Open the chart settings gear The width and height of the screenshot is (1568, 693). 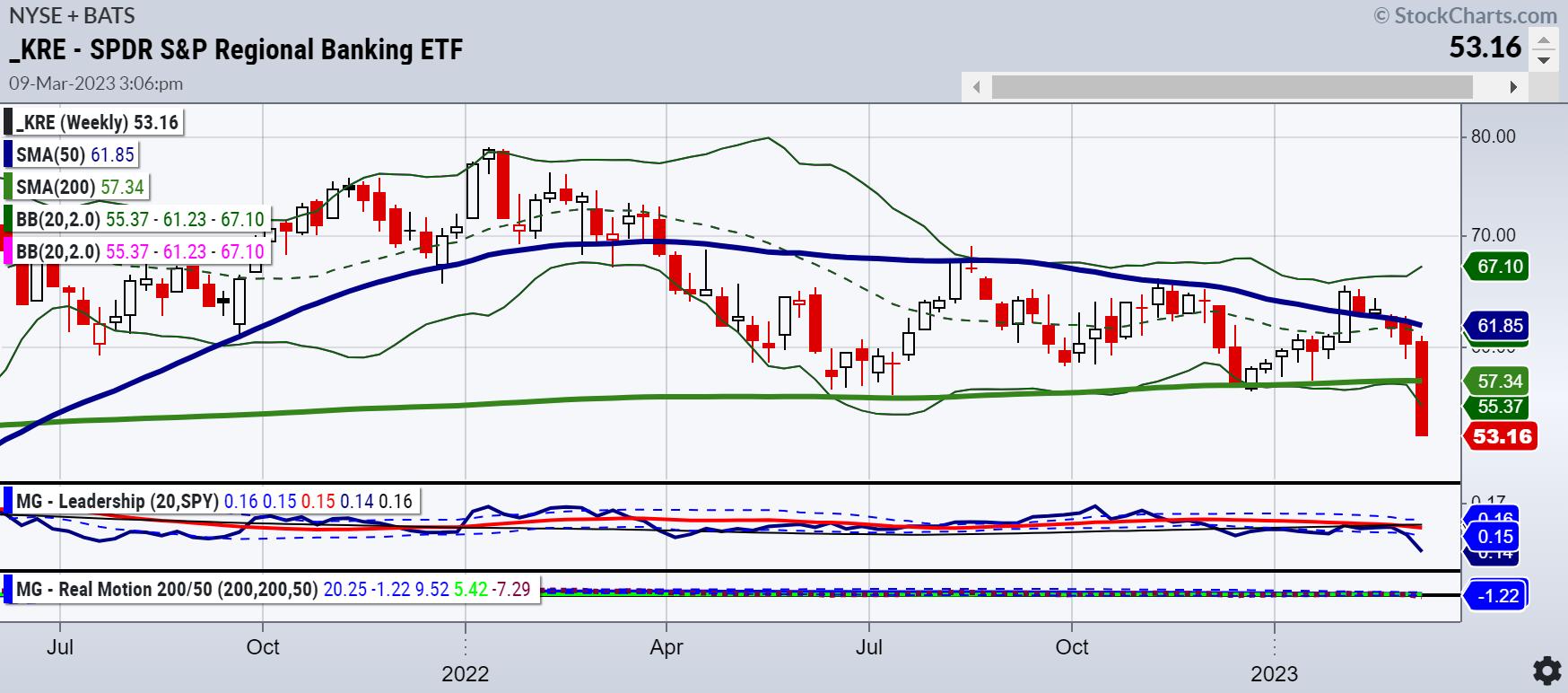(1546, 671)
